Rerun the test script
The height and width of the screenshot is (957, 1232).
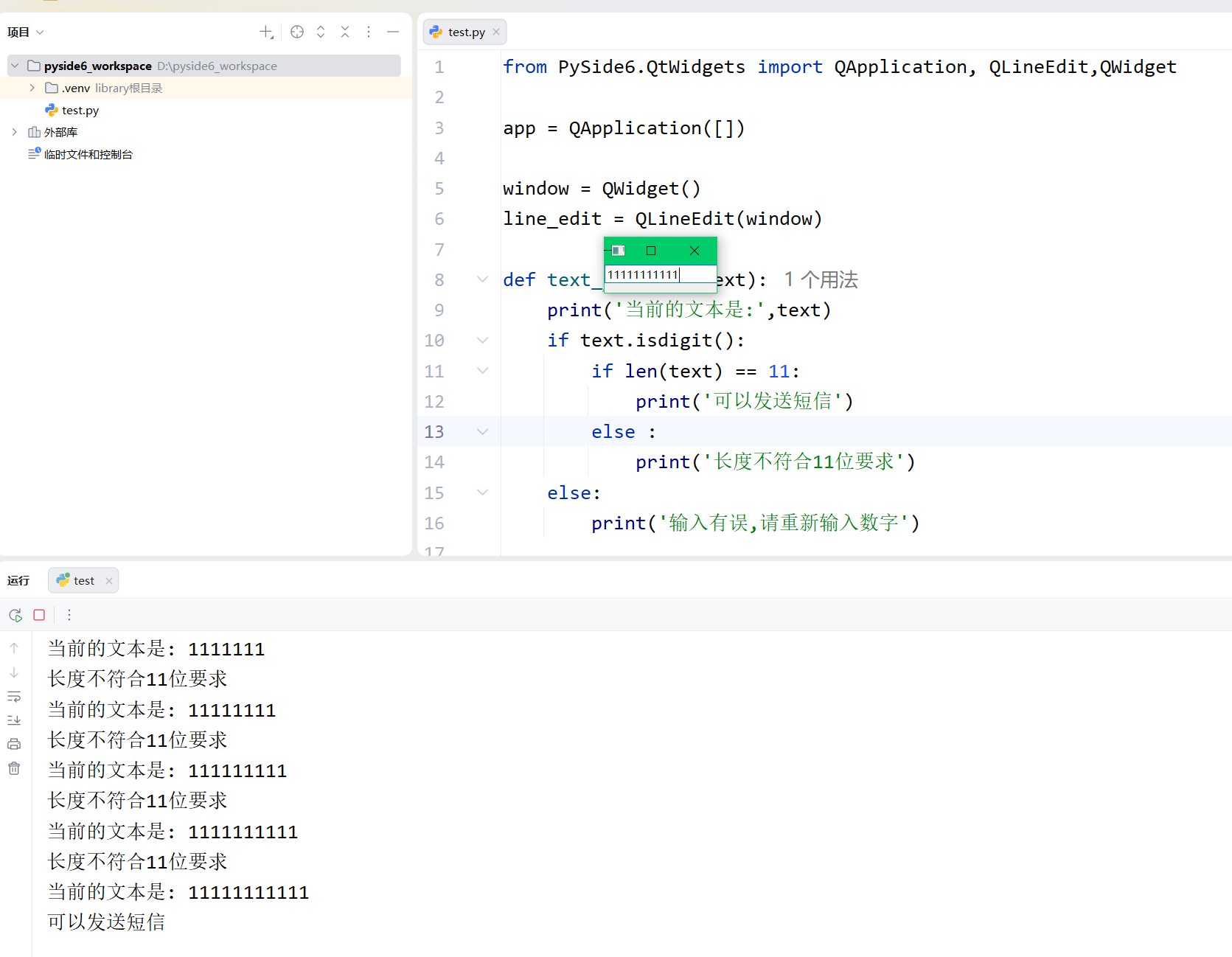click(x=15, y=615)
